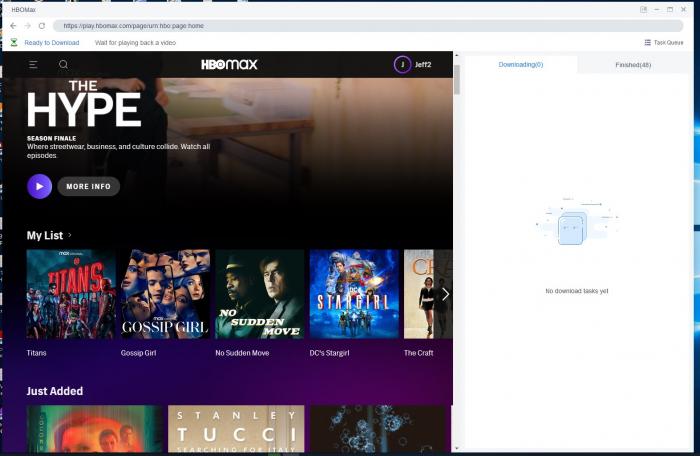Switch to the Downloading(0) tab
The width and height of the screenshot is (700, 456).
click(521, 65)
